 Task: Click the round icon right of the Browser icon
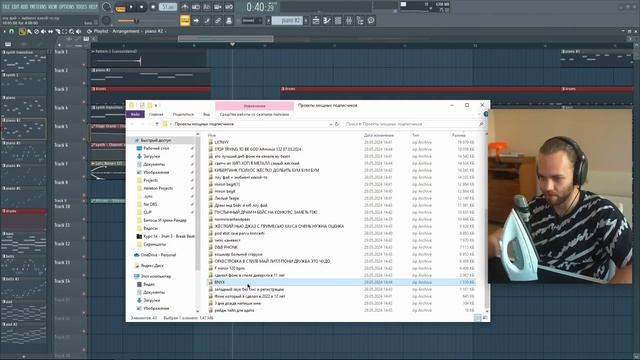point(371,20)
